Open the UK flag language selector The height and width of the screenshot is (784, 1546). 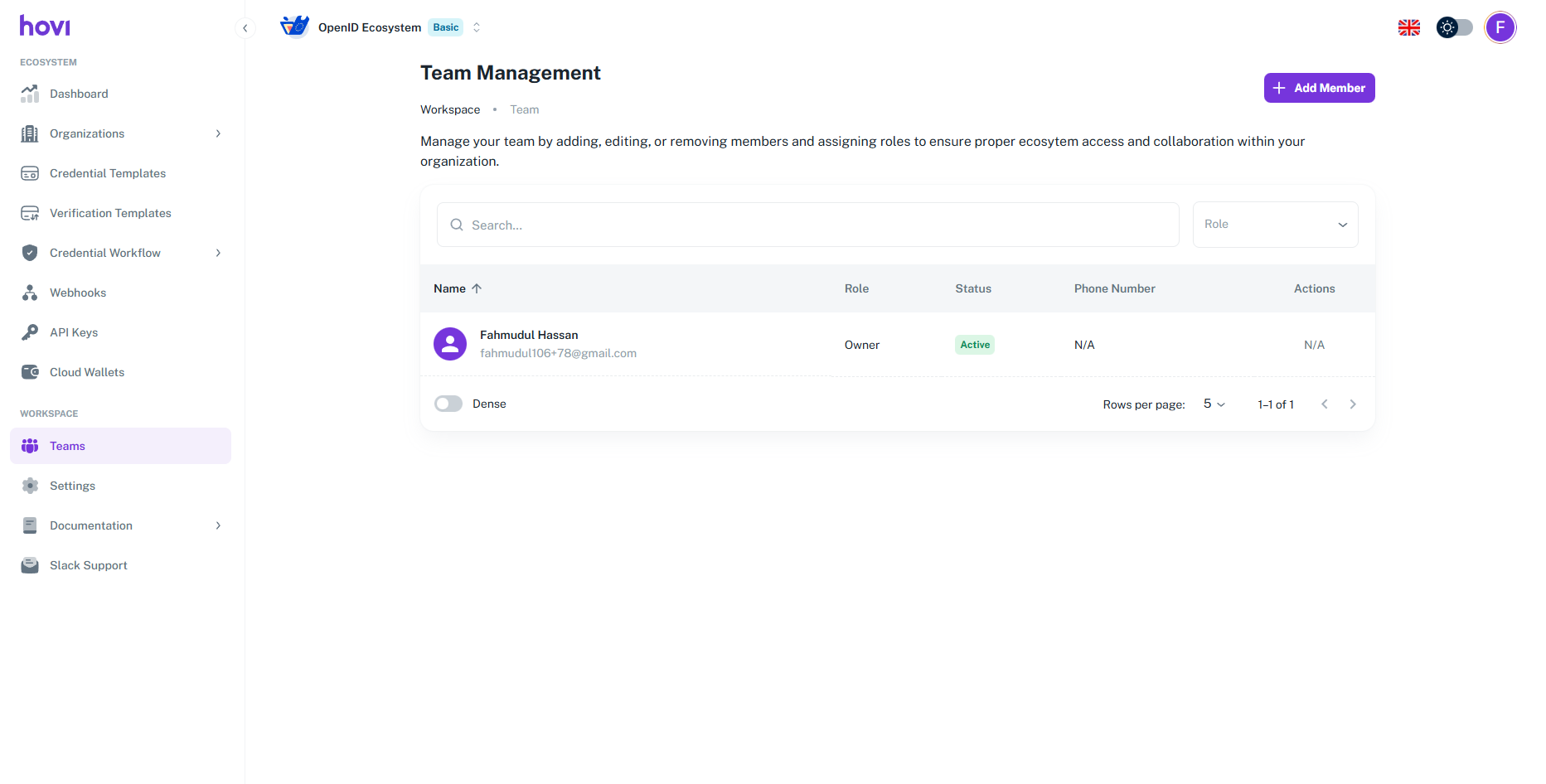pos(1408,27)
